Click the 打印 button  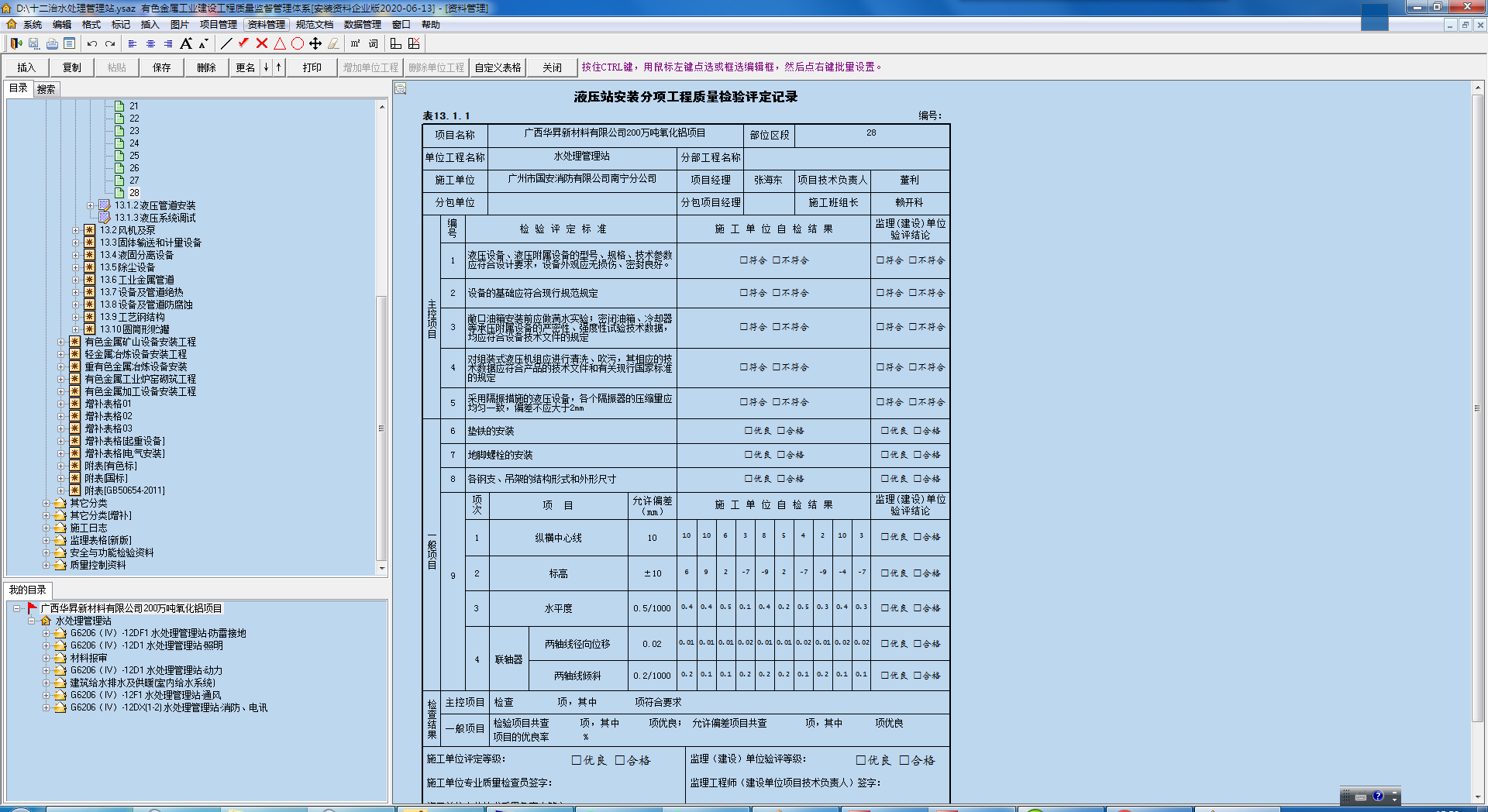pyautogui.click(x=312, y=67)
